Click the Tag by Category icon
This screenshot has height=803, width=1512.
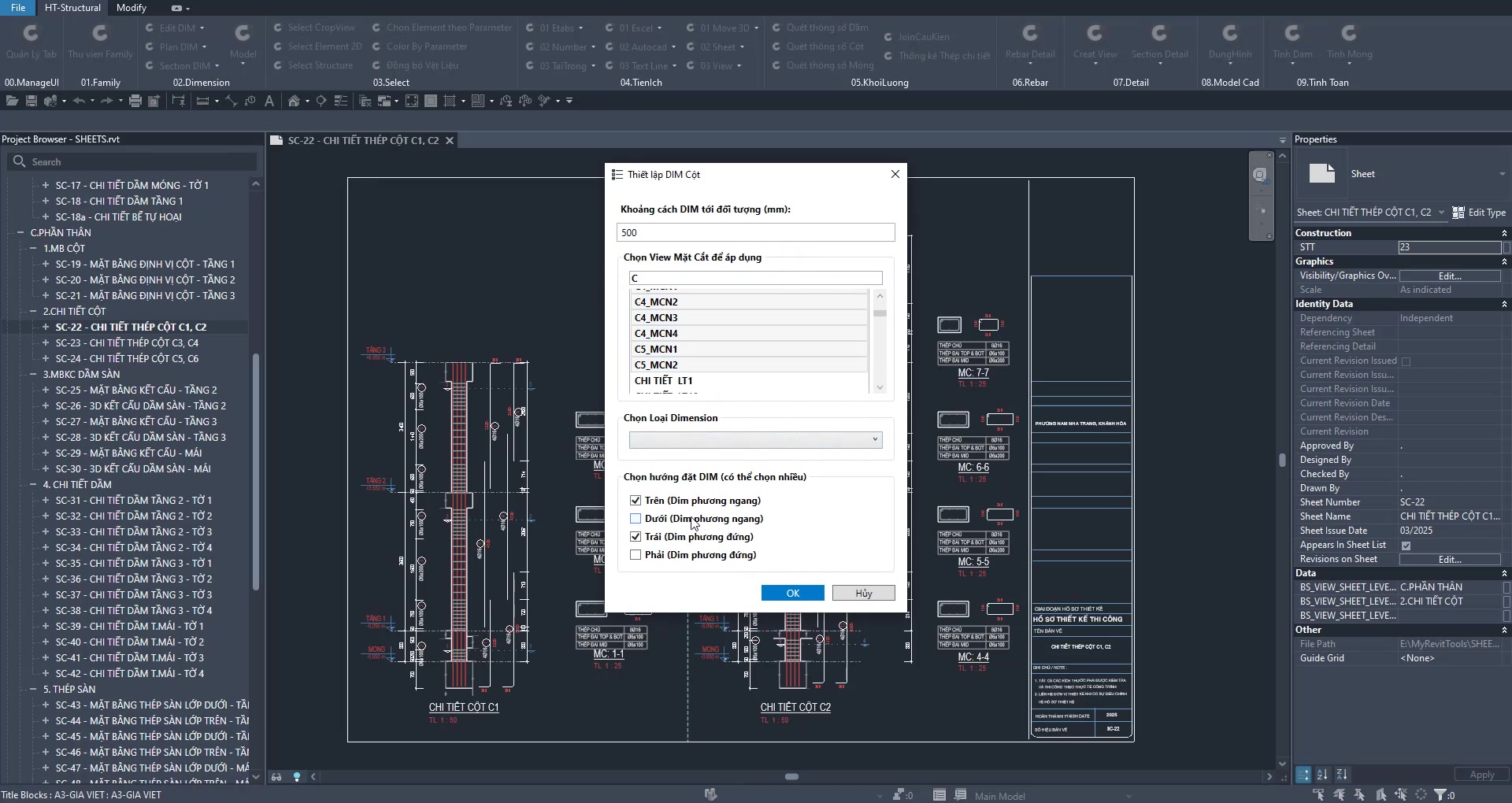(x=250, y=101)
